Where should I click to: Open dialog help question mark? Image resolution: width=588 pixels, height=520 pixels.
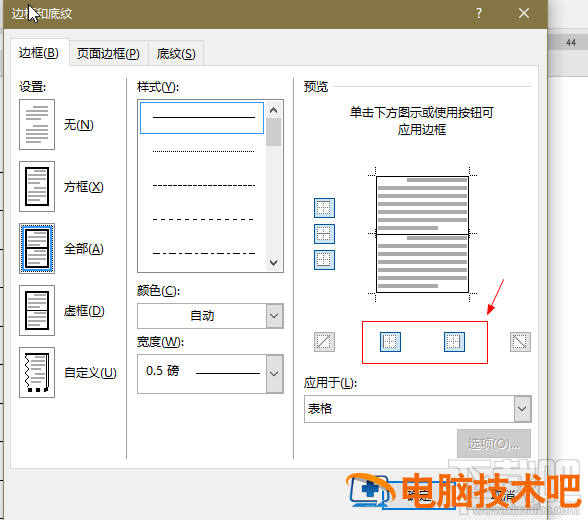479,13
